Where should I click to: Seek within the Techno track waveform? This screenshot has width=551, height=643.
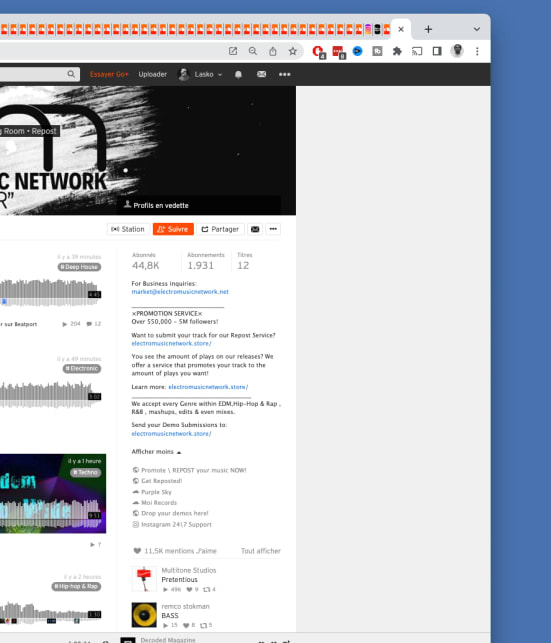point(50,513)
